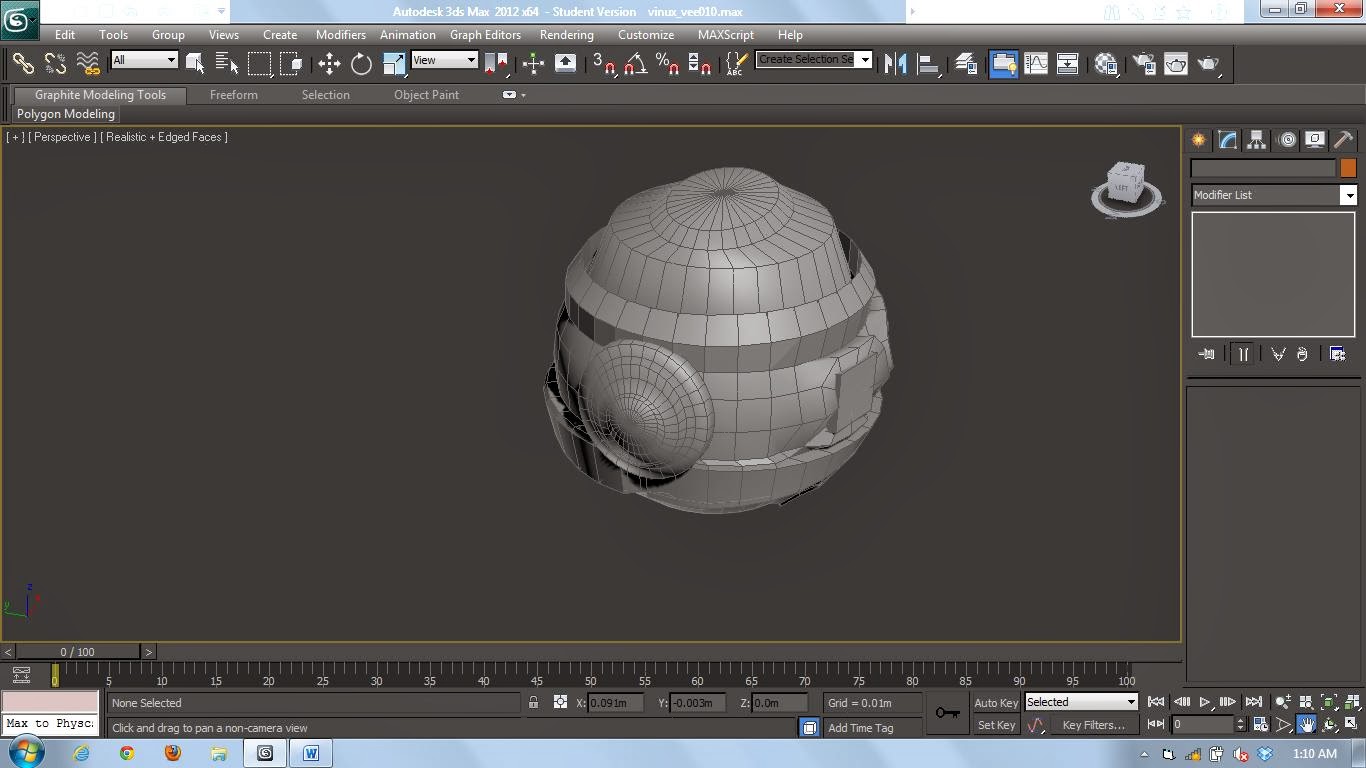Image resolution: width=1366 pixels, height=768 pixels.
Task: Open the Mirror tool
Action: click(x=895, y=64)
